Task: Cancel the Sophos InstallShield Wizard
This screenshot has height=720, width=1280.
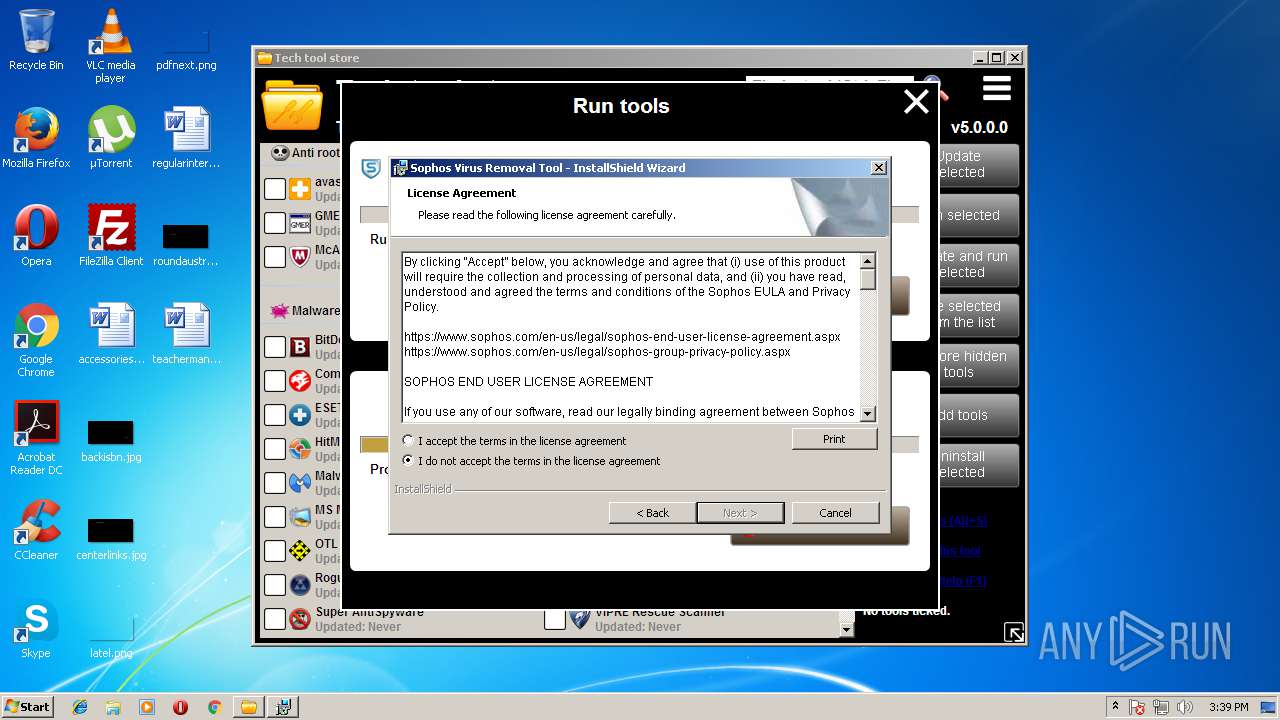Action: coord(835,513)
